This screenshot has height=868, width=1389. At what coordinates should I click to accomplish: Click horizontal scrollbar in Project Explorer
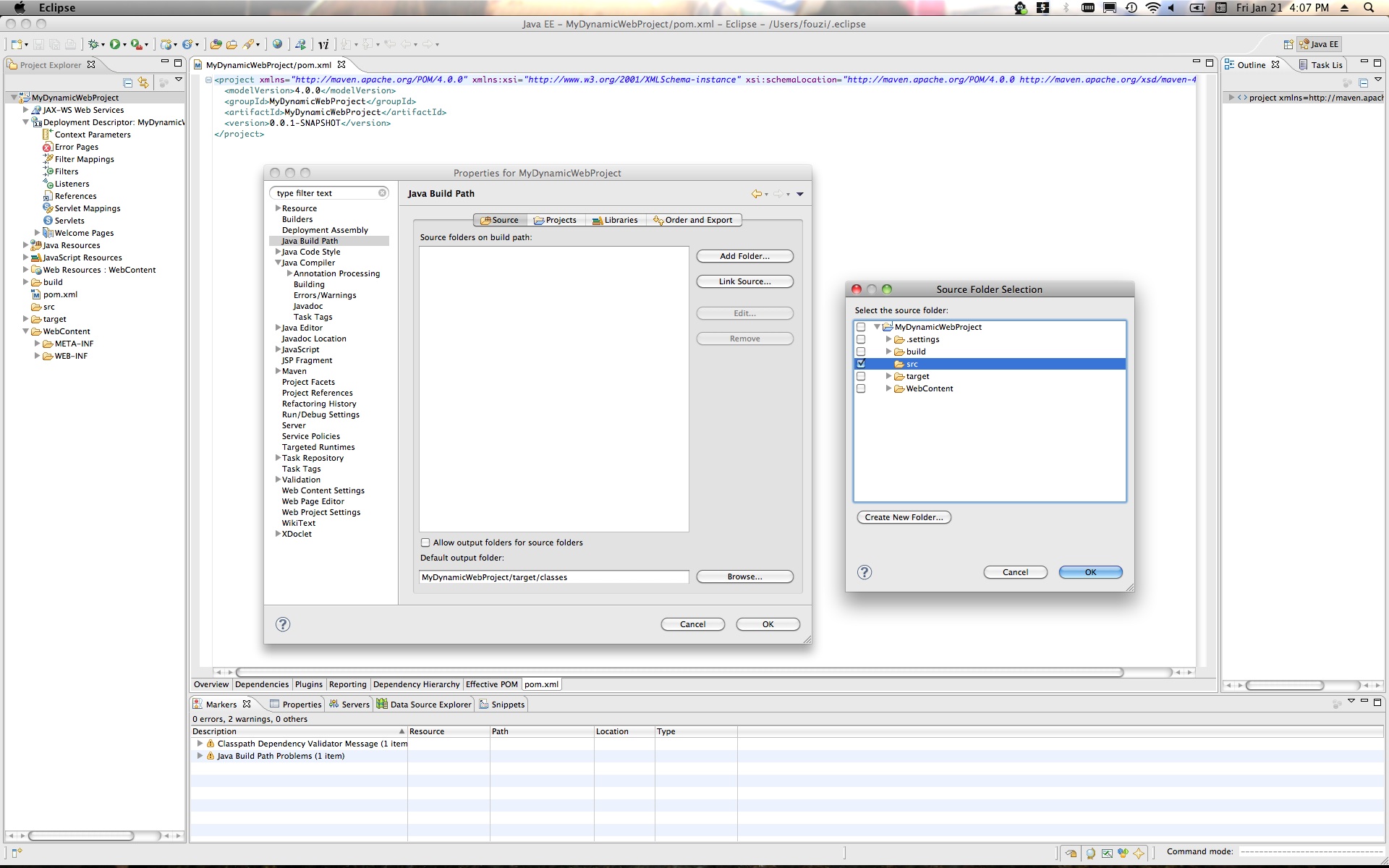(81, 835)
